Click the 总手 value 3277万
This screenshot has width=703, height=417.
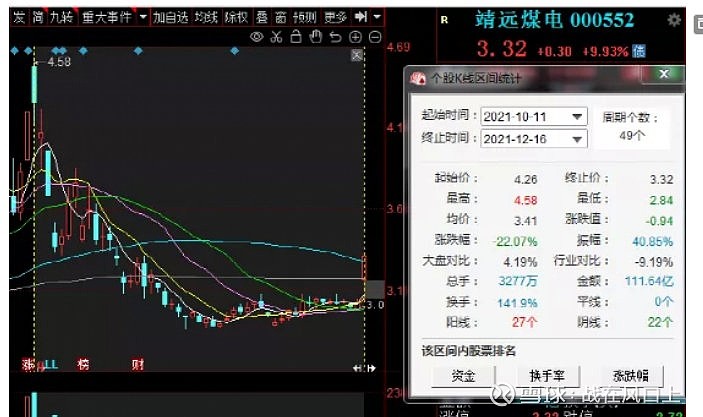518,282
